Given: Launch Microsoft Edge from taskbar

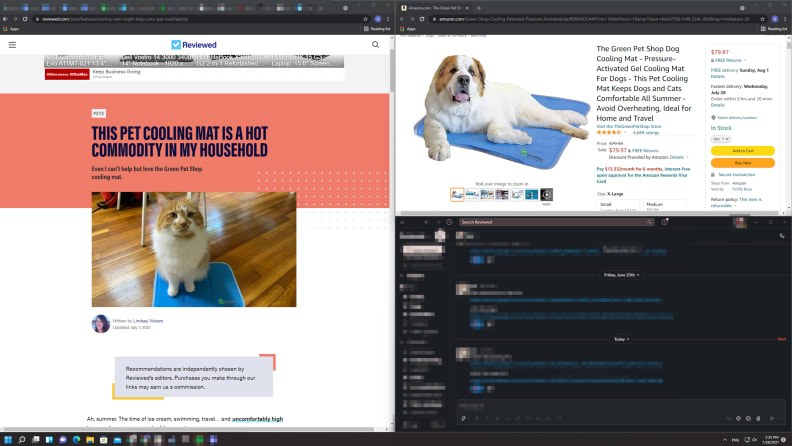Looking at the screenshot, I should tap(76, 439).
